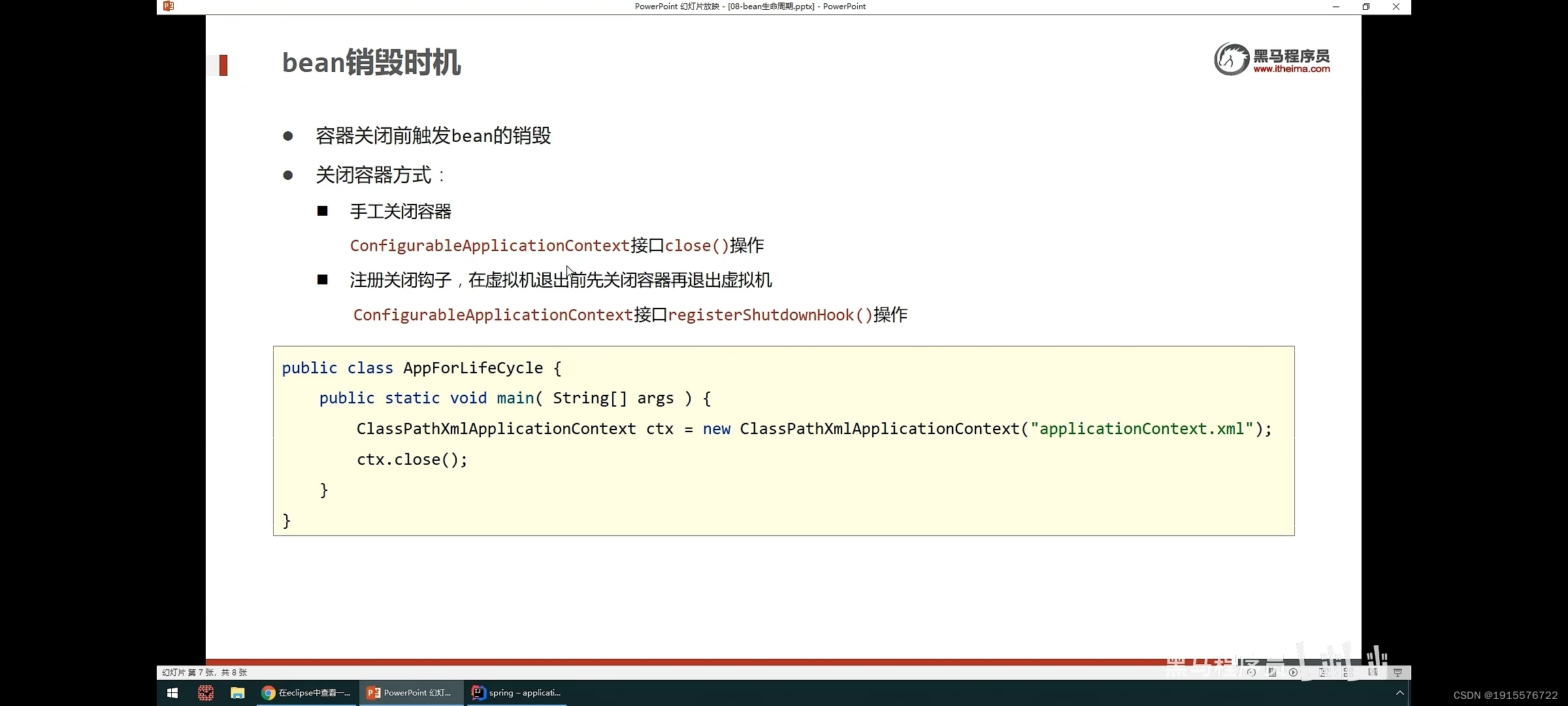The height and width of the screenshot is (706, 1568).
Task: Open the see-all-slides menu icon
Action: click(x=1272, y=672)
